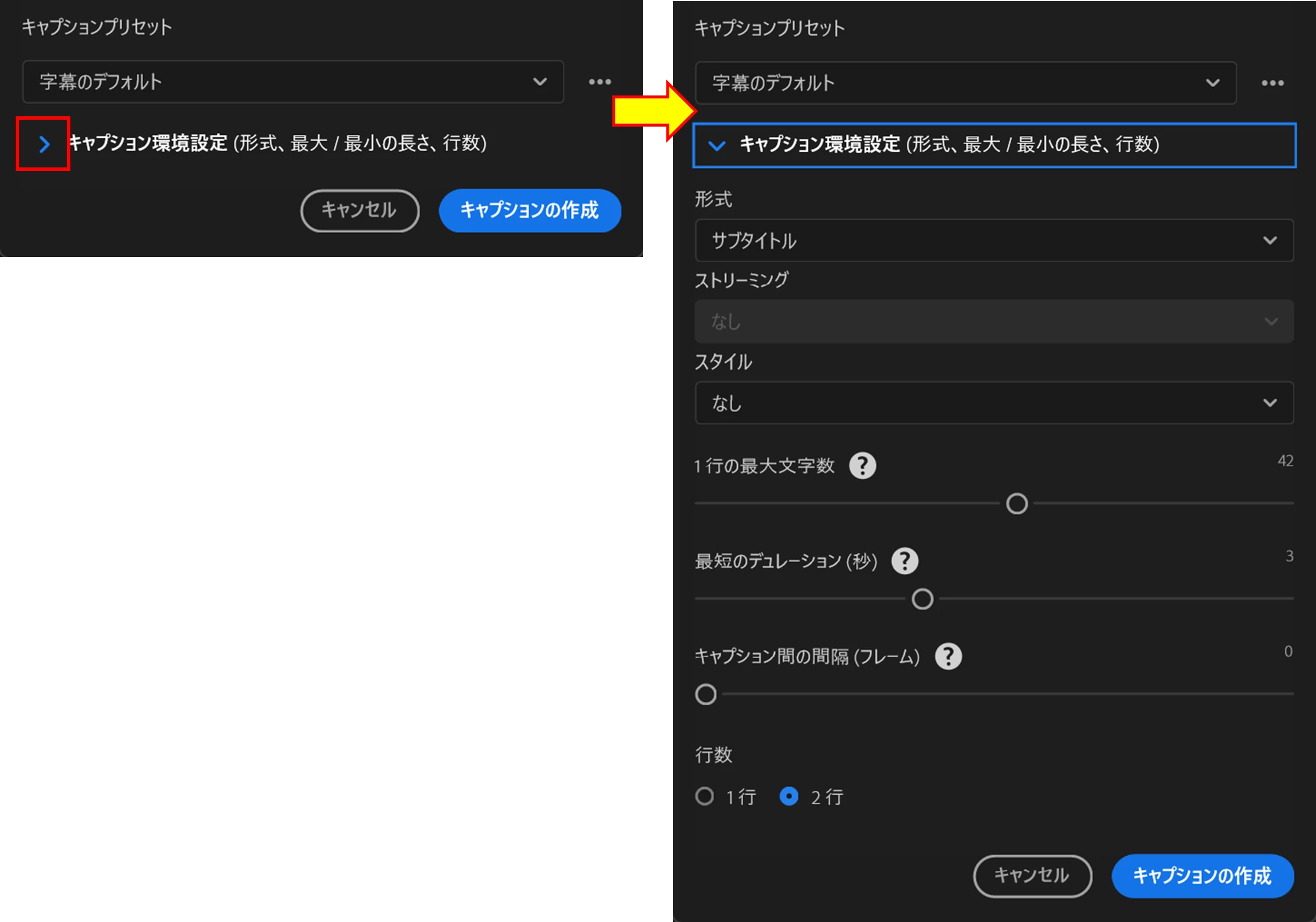Open the スタイル なし dropdown
The image size is (1316, 922).
coord(994,402)
